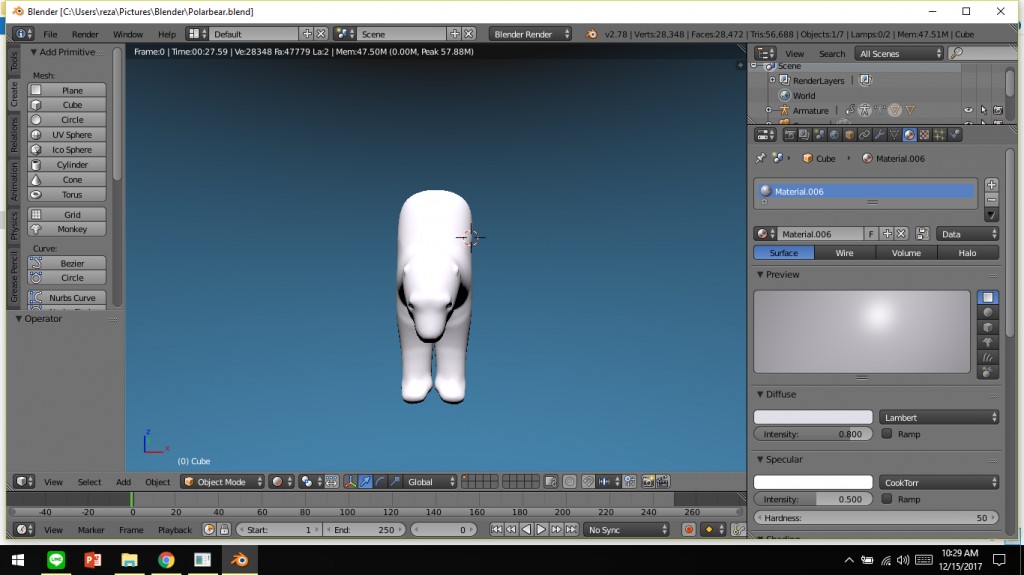Open the Object Mode dropdown
Screen dimensions: 1024x575
(222, 482)
